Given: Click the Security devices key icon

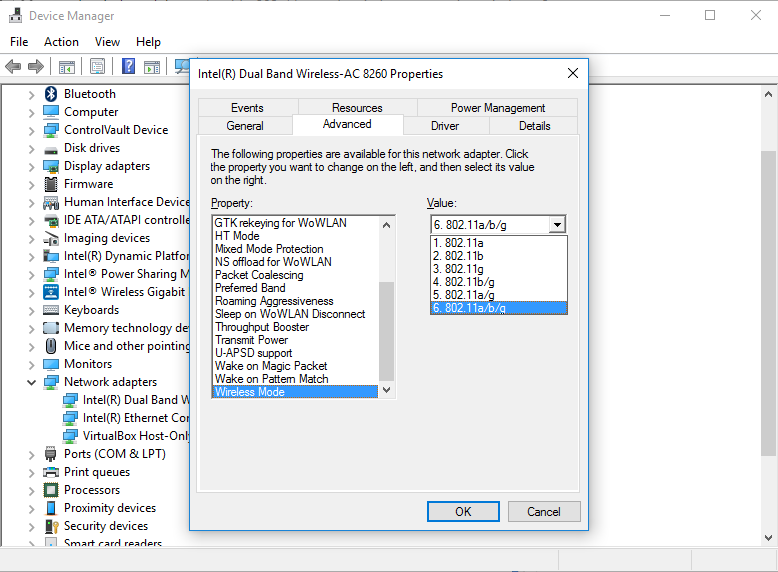Looking at the screenshot, I should [x=52, y=526].
